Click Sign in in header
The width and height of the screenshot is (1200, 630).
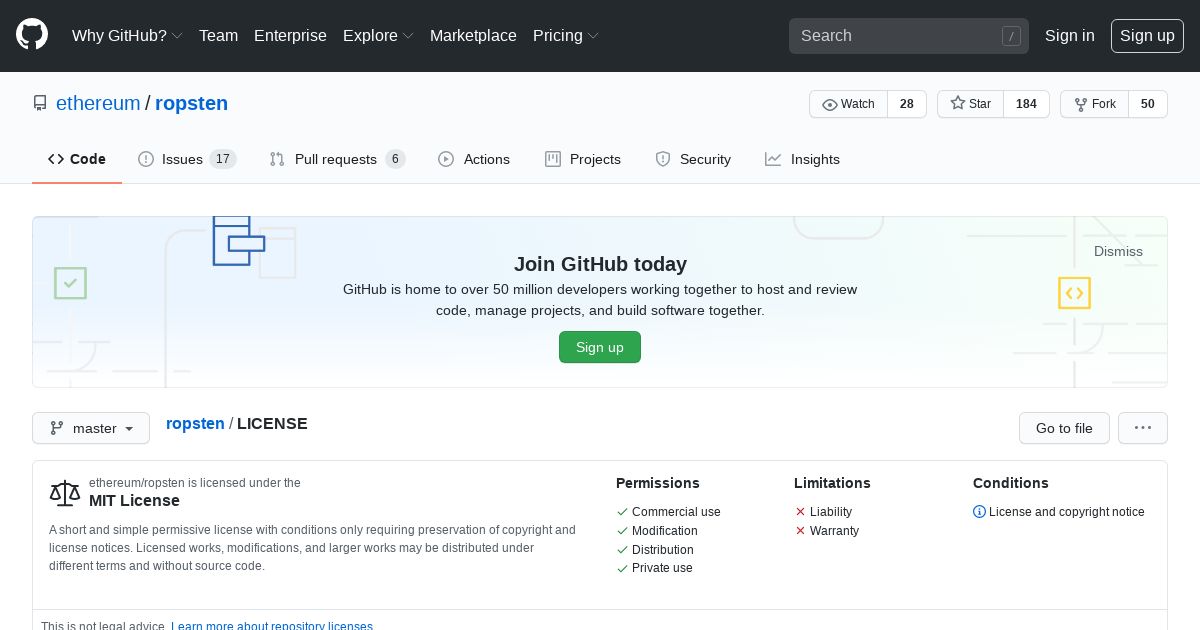coord(1070,35)
